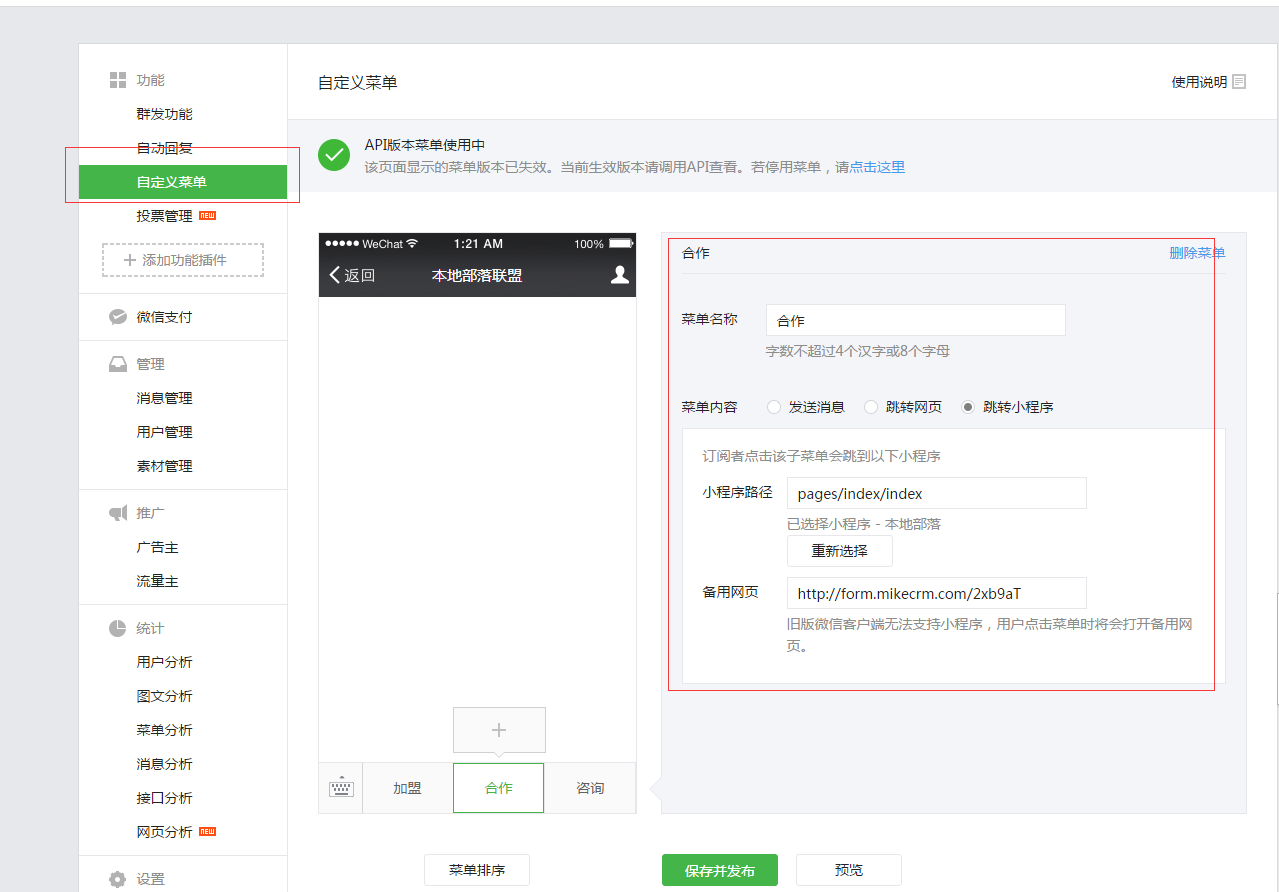The image size is (1279, 892).
Task: Click the 点击这里 link
Action: 877,167
